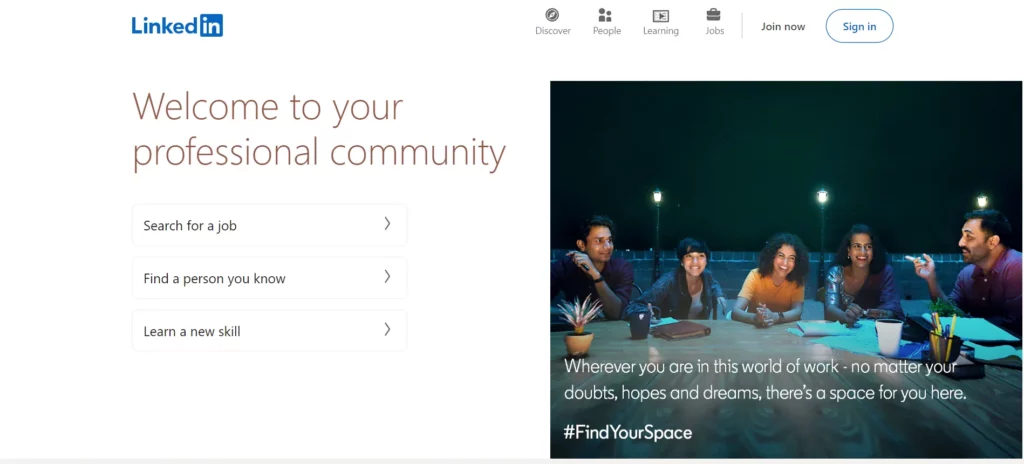Click the group photo hero image
Image resolution: width=1024 pixels, height=464 pixels.
click(x=786, y=269)
